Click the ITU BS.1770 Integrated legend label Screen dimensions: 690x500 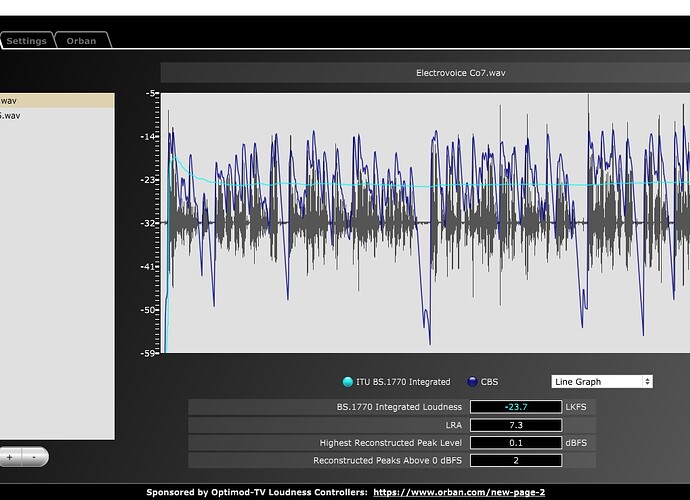pyautogui.click(x=403, y=382)
